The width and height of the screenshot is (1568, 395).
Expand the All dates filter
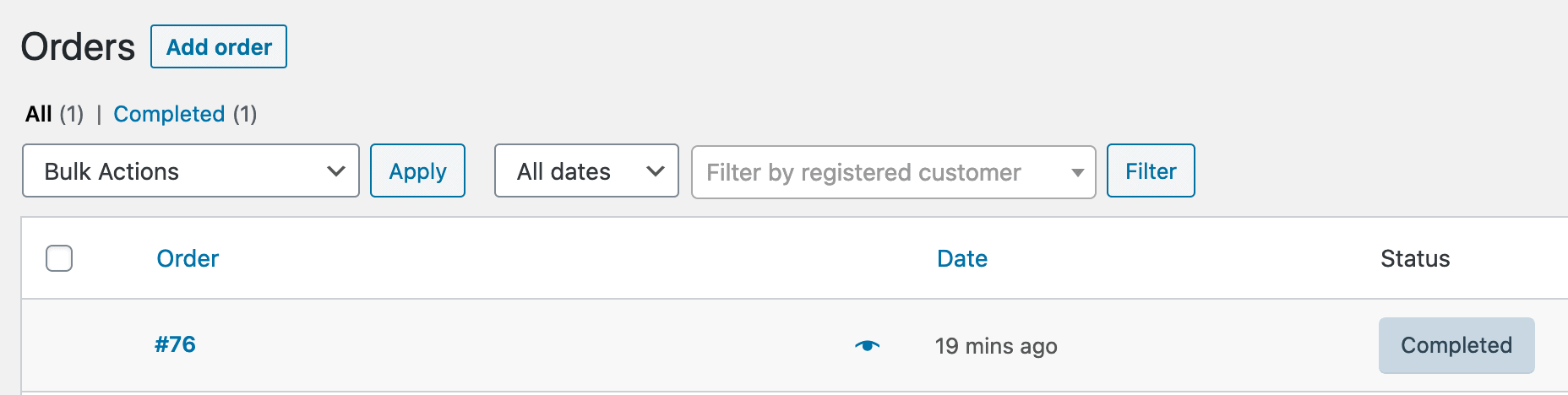pos(586,170)
